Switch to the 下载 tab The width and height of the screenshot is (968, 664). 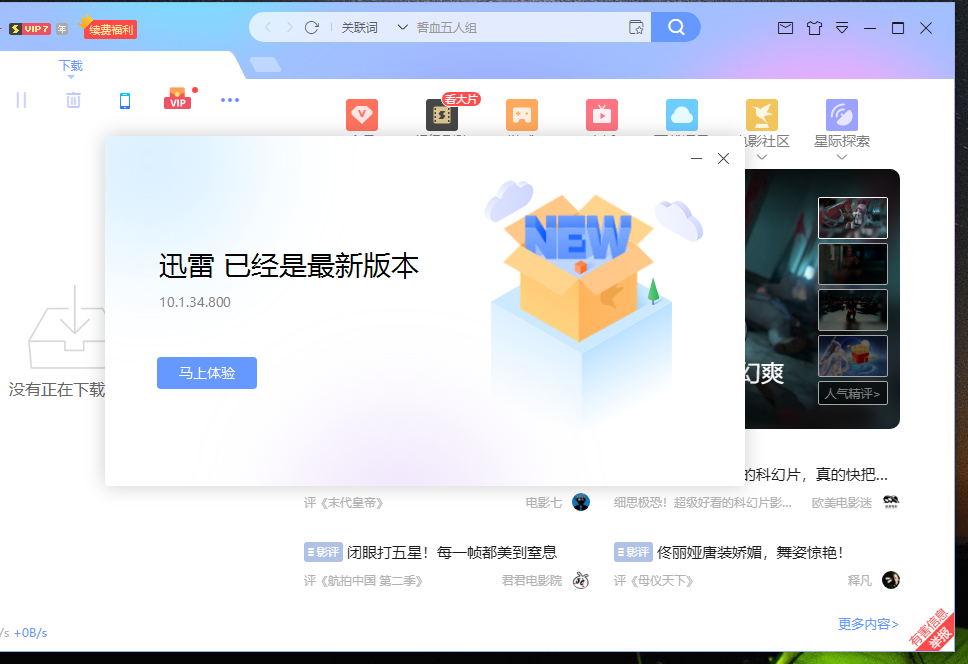(70, 64)
